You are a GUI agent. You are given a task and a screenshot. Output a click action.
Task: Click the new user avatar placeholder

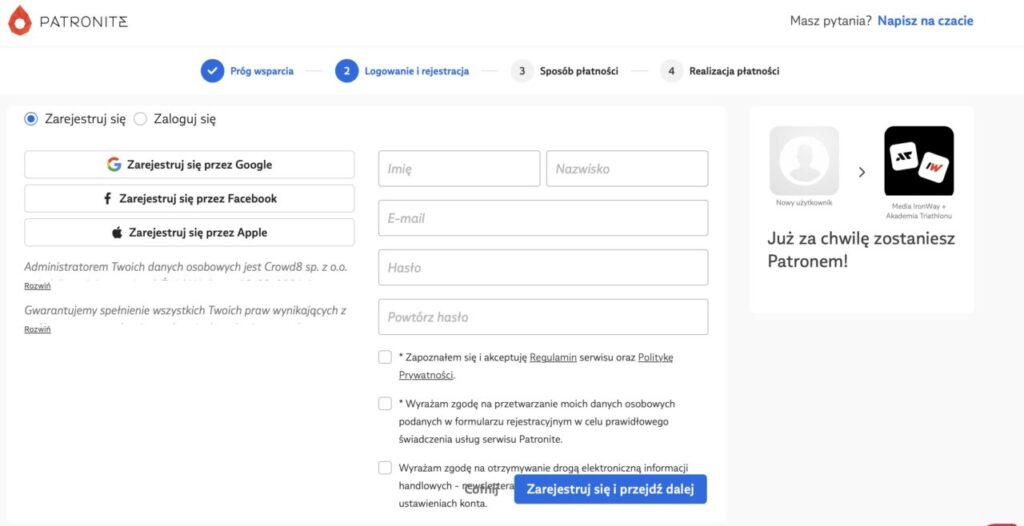pyautogui.click(x=804, y=160)
